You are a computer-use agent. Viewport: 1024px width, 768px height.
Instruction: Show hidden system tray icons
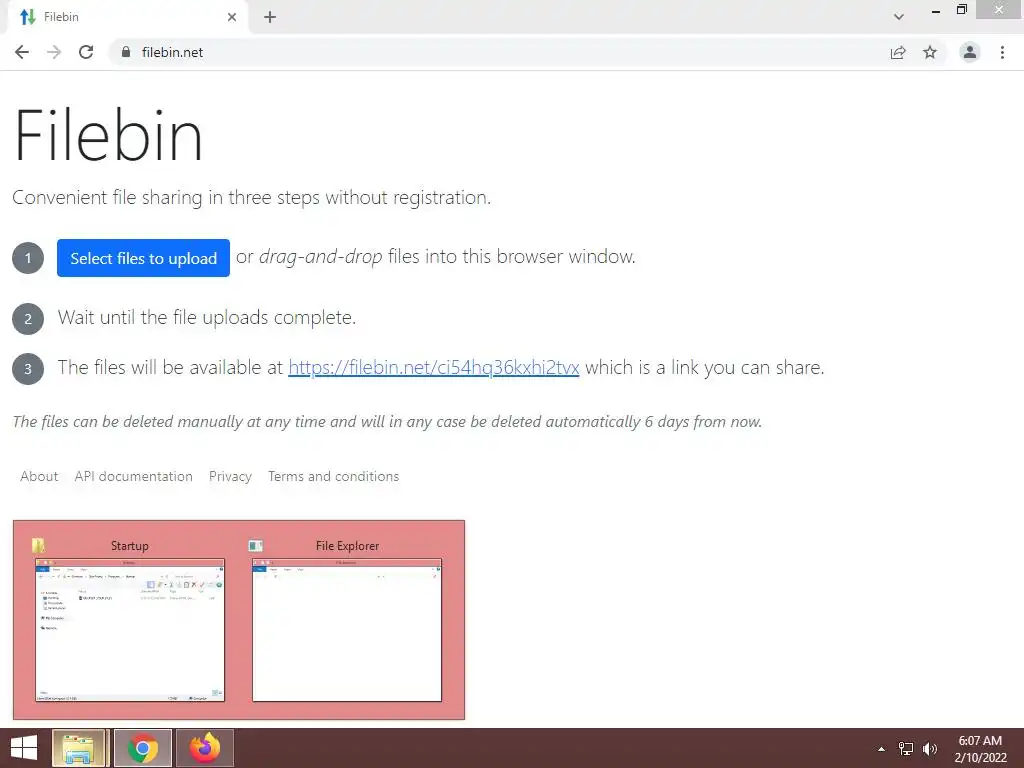pos(882,749)
